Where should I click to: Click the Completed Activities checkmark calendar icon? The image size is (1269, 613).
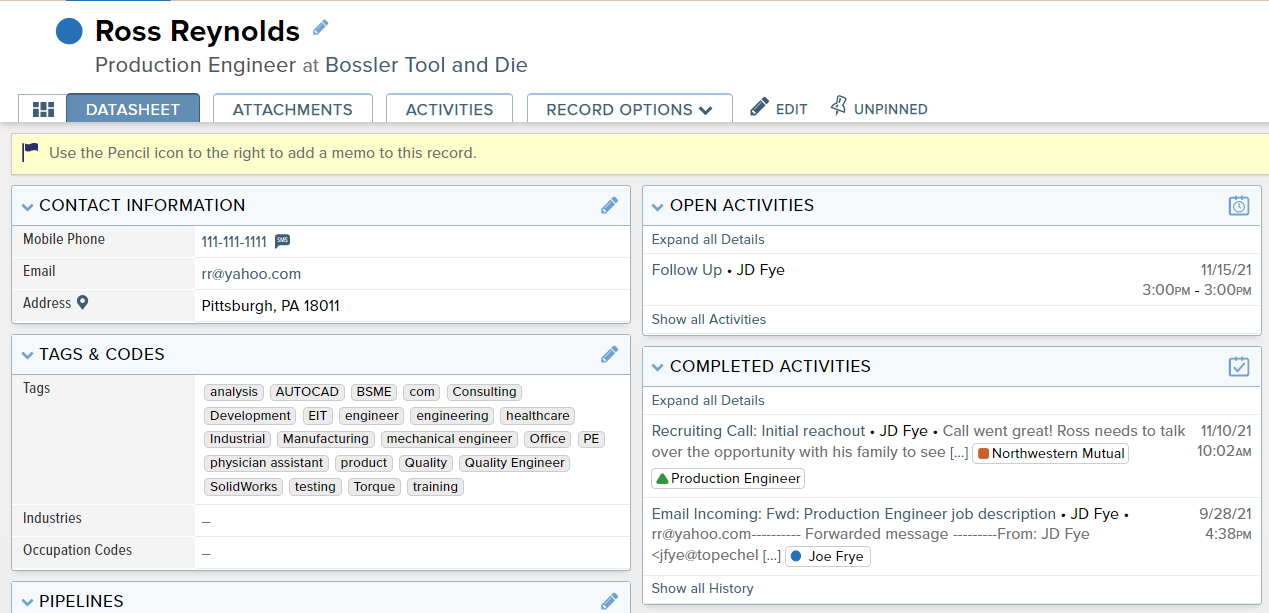click(1239, 366)
